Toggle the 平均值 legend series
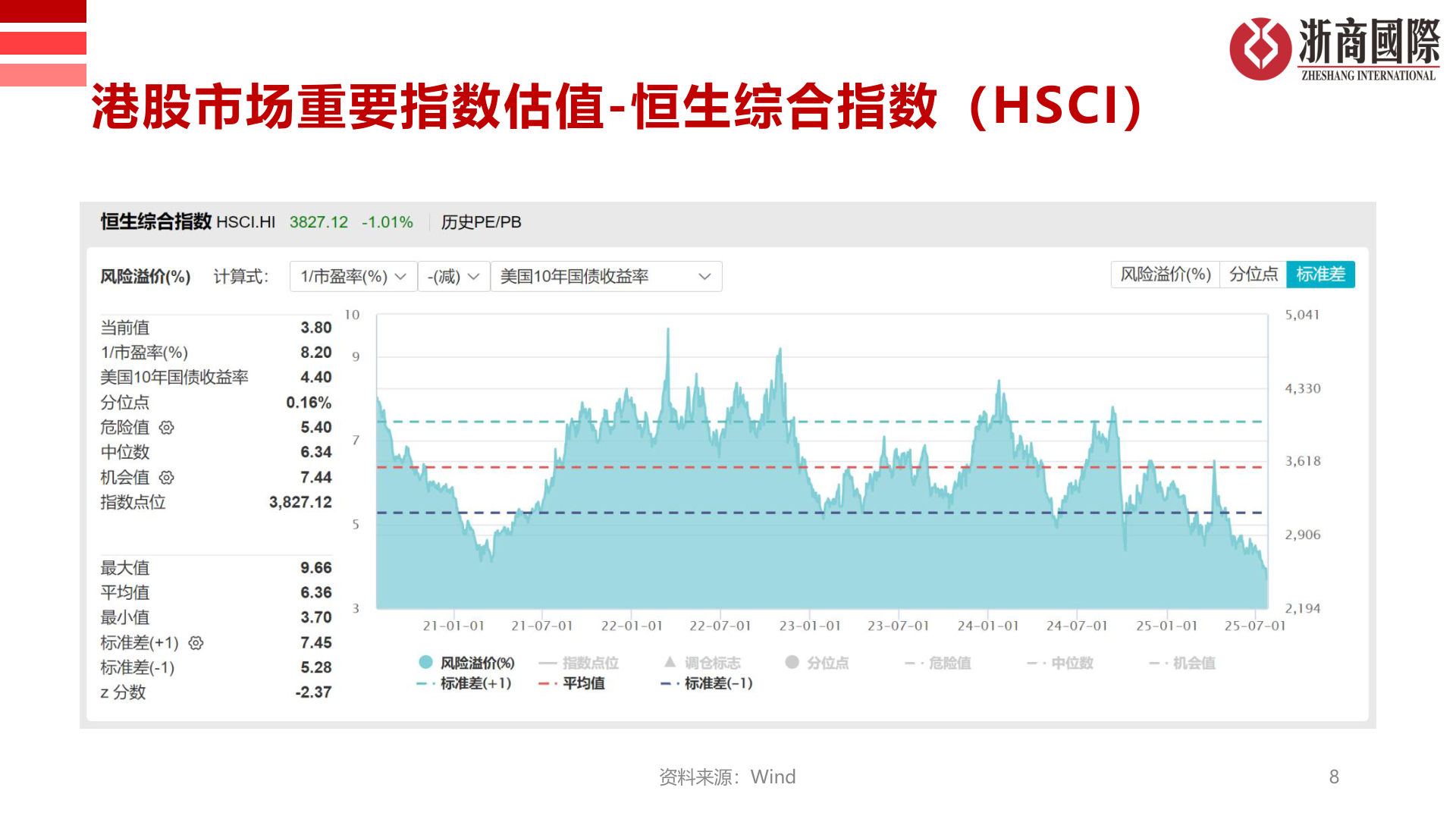This screenshot has height=819, width=1456. click(x=581, y=683)
